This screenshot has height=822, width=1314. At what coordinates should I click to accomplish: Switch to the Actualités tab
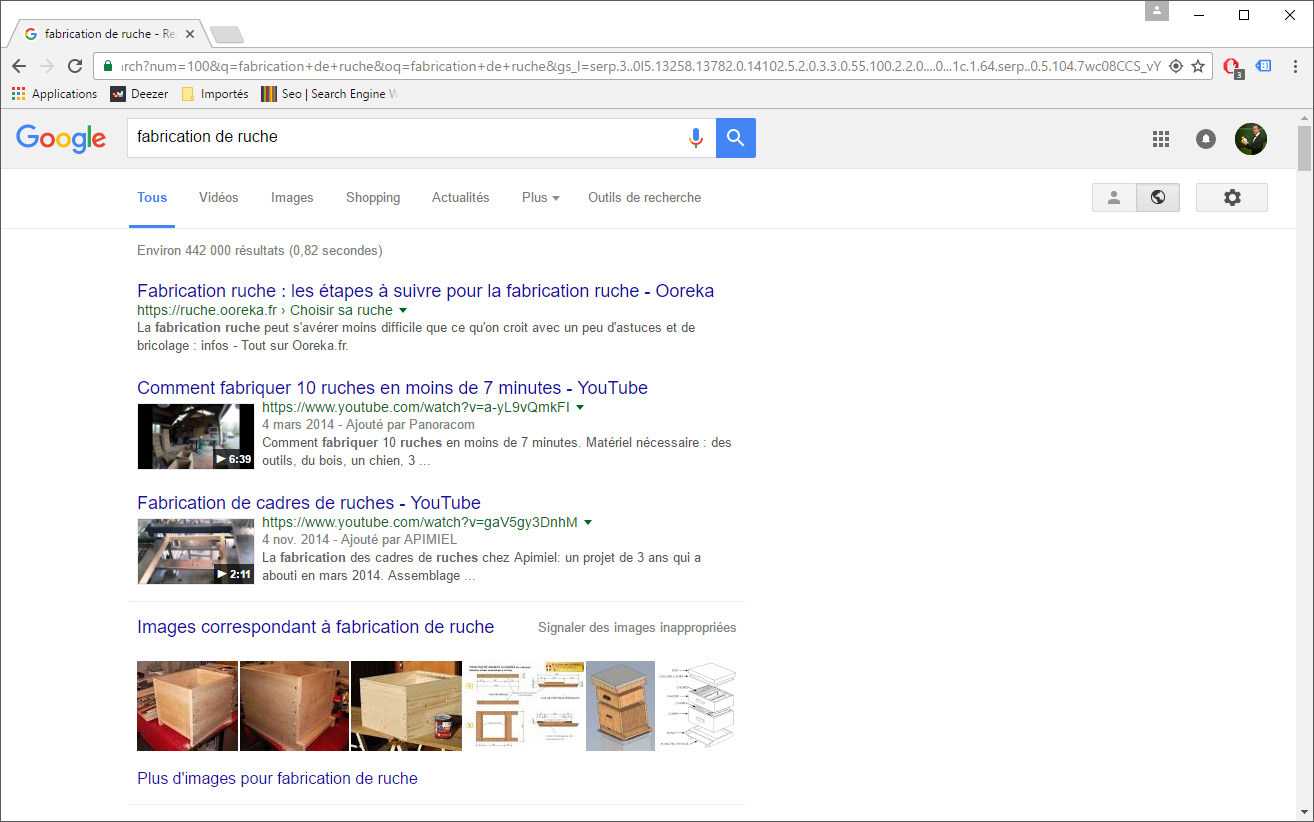(461, 197)
